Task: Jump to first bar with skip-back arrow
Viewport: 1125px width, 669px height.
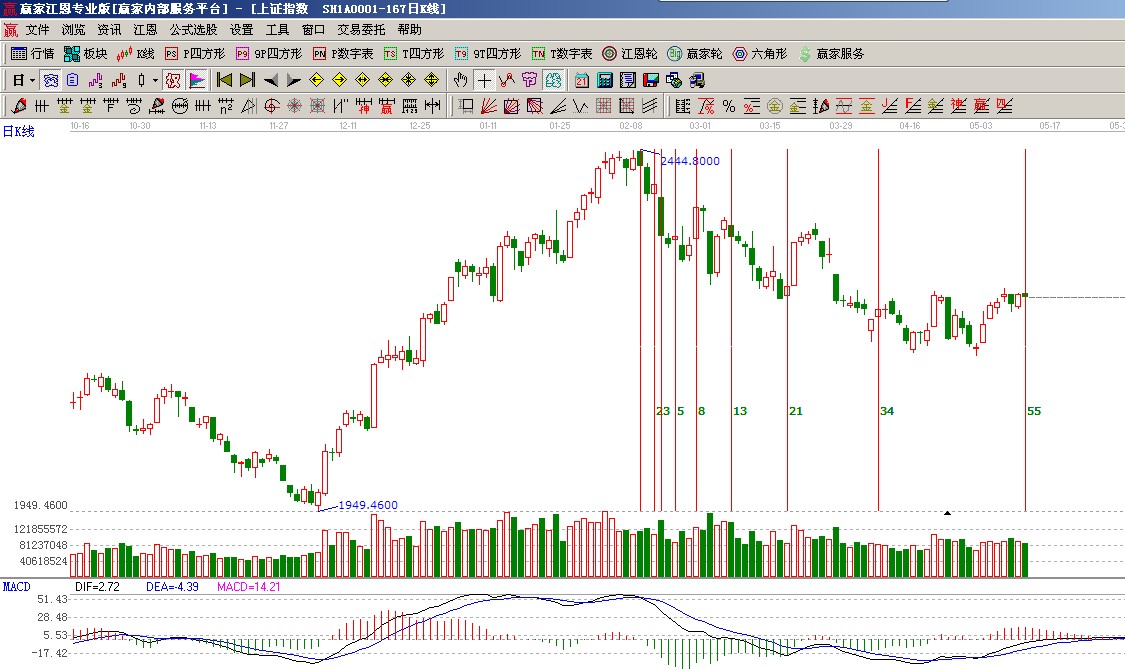Action: point(225,80)
